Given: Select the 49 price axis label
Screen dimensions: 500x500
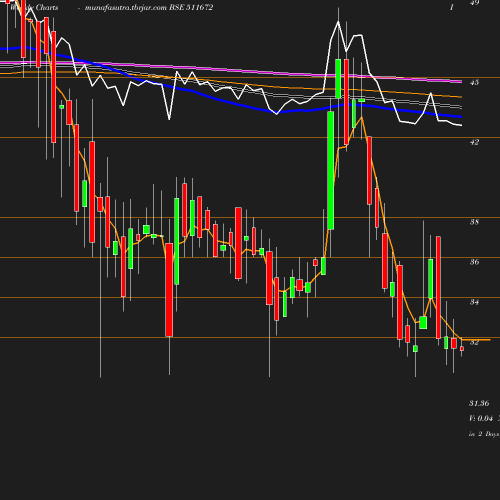Looking at the screenshot, I should coord(474,3).
